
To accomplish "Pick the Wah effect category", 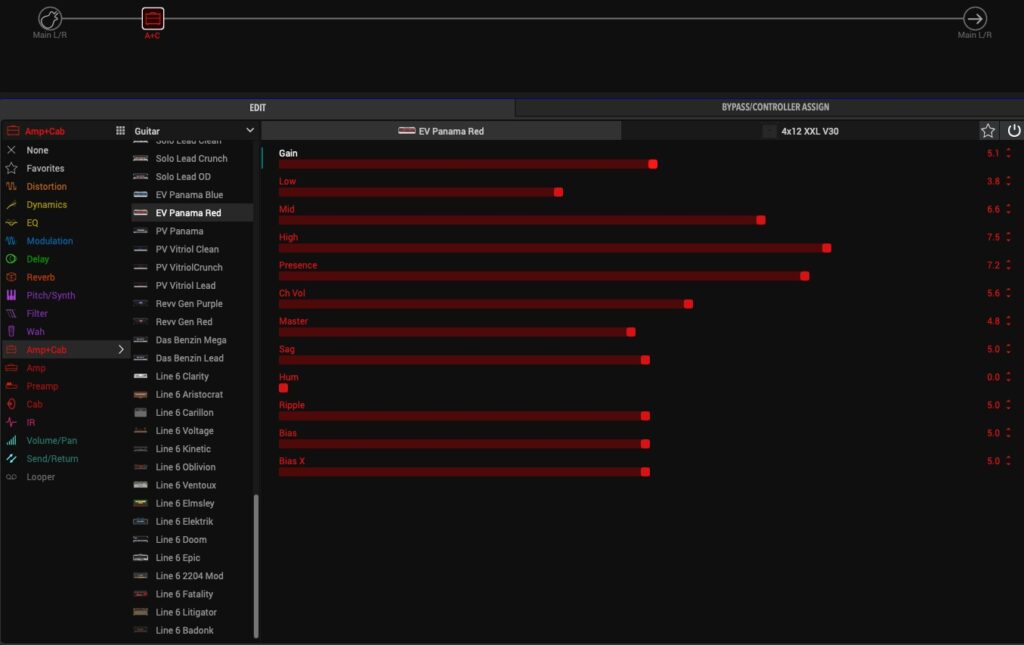I will point(35,332).
